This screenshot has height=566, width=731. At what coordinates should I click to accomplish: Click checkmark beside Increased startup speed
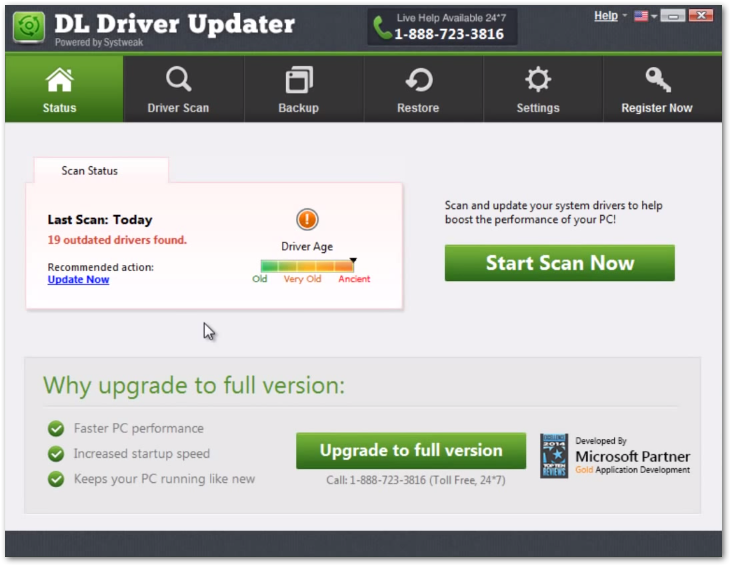[56, 453]
